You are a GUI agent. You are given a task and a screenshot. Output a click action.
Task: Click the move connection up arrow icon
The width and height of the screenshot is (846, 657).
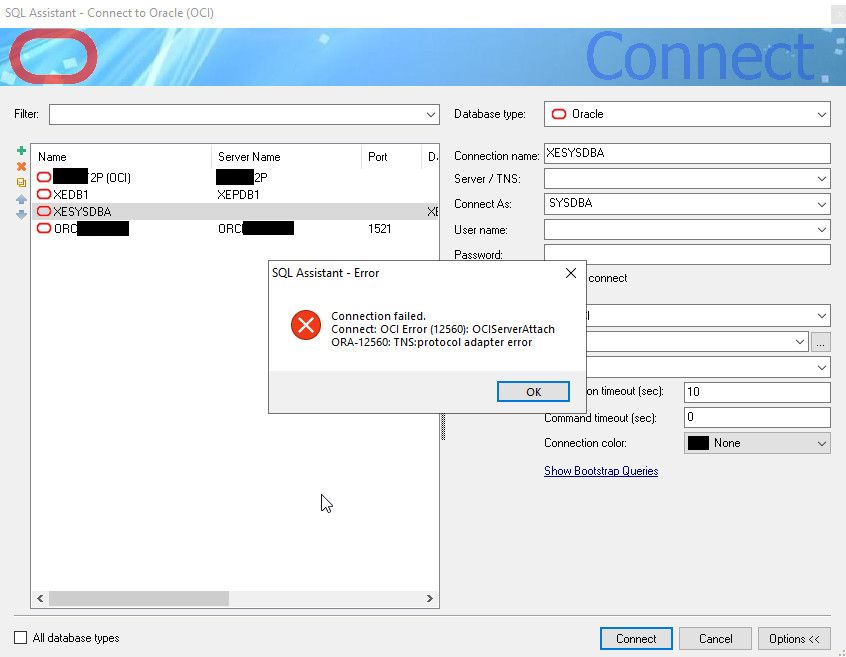21,199
